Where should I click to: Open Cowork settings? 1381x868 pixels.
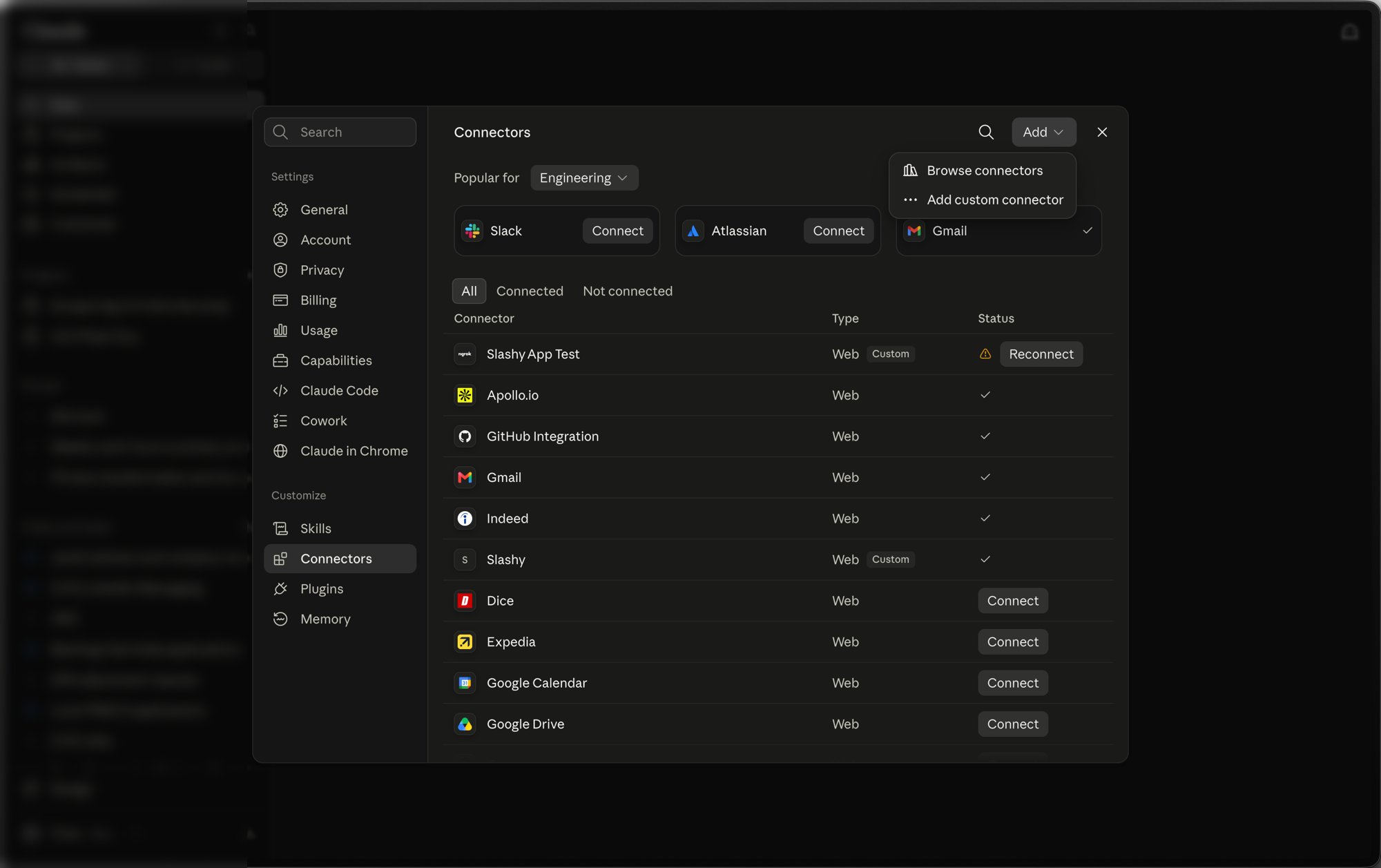point(340,421)
